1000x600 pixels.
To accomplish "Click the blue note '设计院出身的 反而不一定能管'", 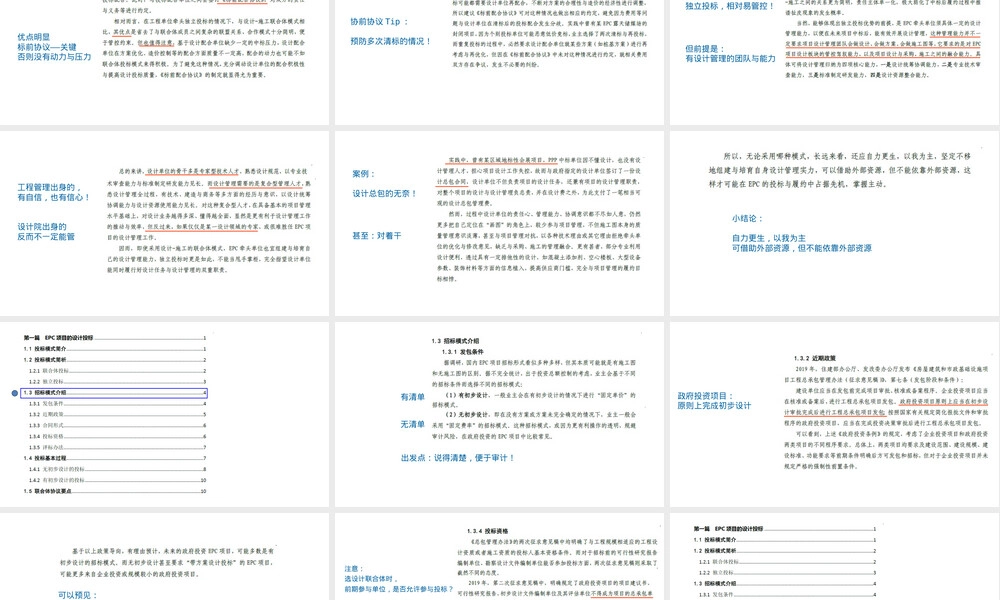I will click(x=46, y=231).
